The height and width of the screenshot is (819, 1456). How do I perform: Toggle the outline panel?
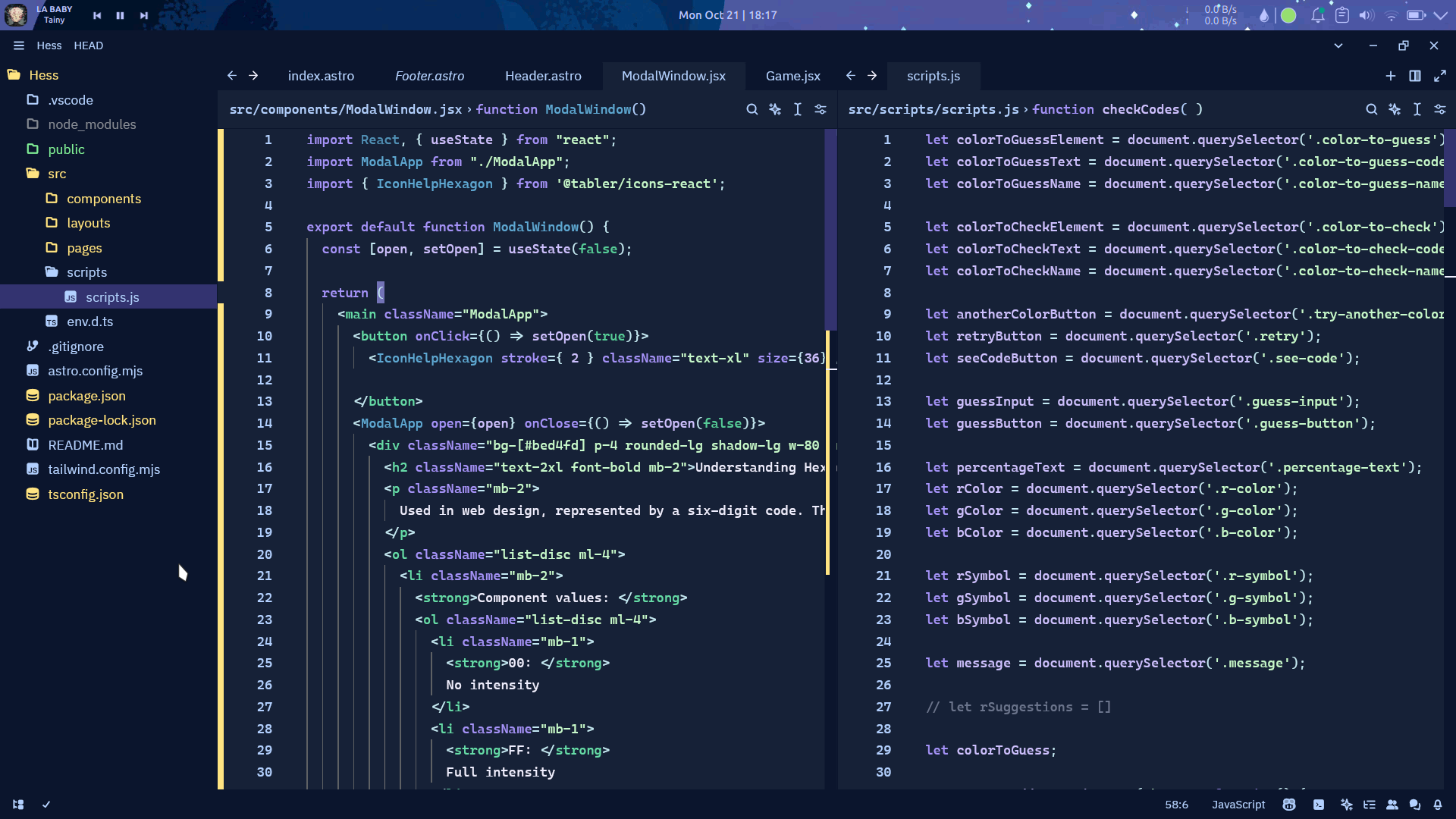pos(1369,805)
